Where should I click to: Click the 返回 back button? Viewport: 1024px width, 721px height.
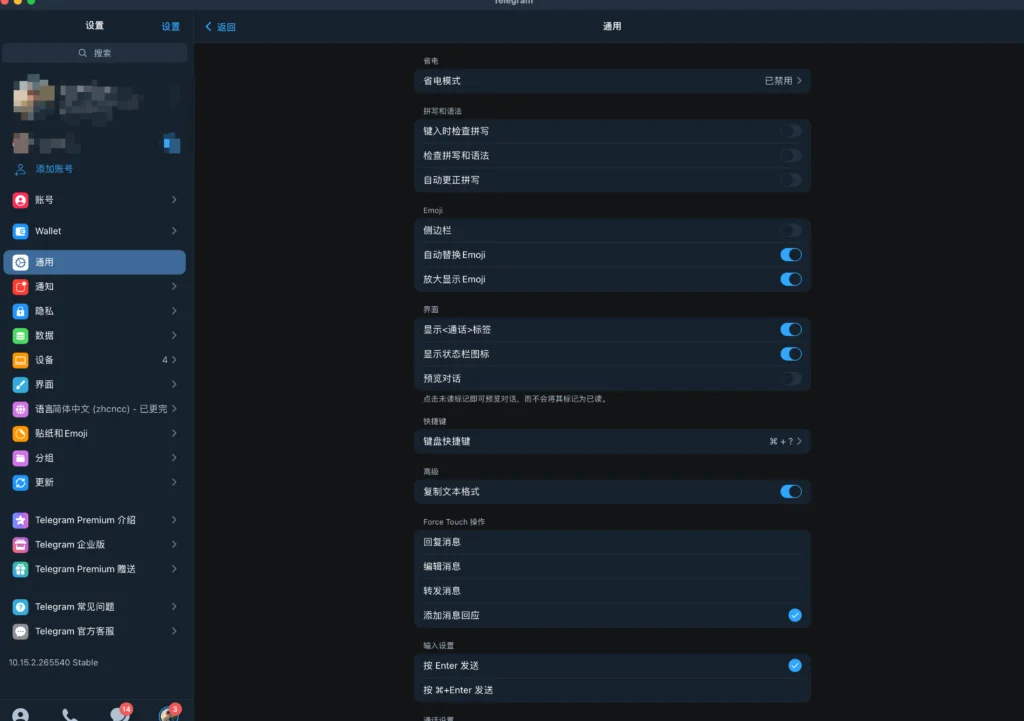click(220, 27)
